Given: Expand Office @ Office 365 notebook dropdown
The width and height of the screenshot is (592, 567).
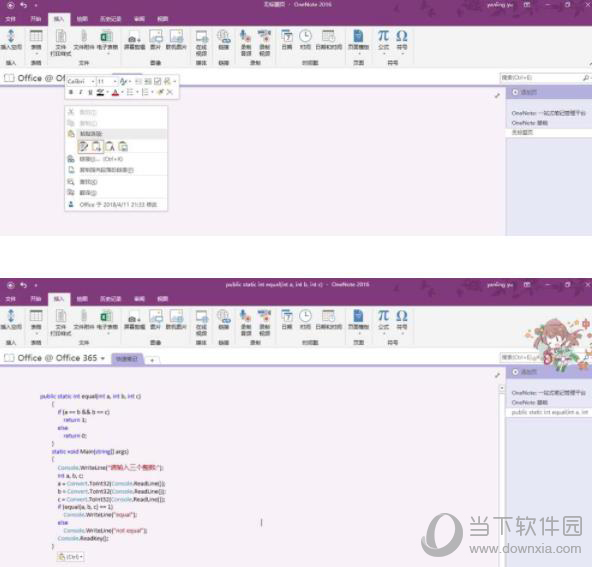Looking at the screenshot, I should point(102,358).
